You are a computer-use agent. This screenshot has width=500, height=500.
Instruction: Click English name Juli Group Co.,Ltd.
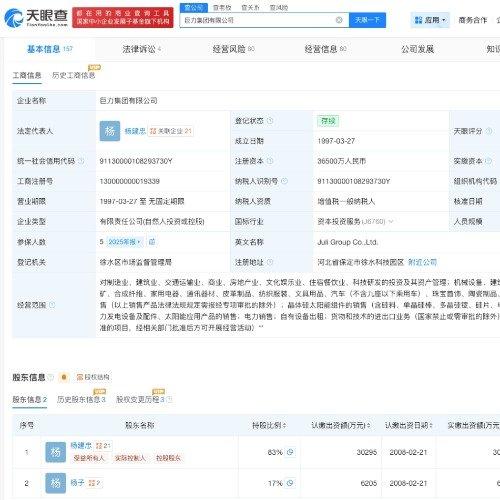click(x=347, y=242)
